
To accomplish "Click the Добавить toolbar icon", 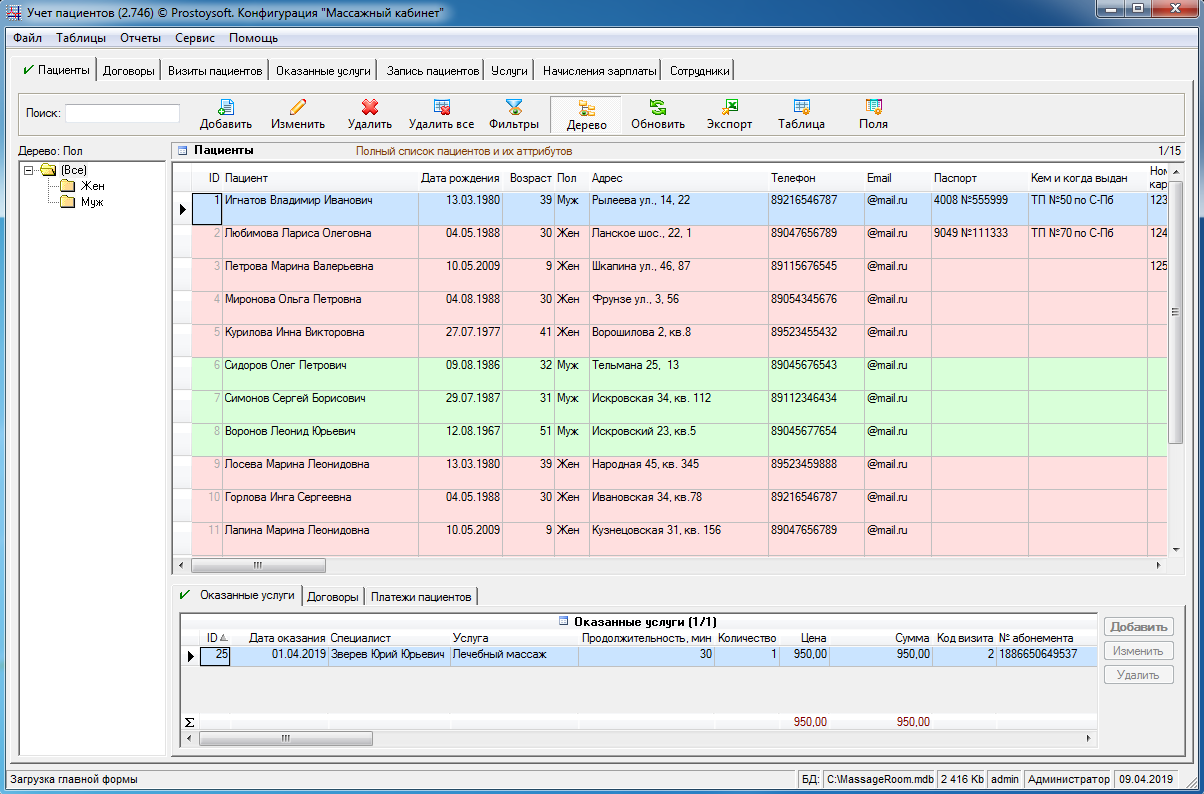I will pyautogui.click(x=226, y=108).
